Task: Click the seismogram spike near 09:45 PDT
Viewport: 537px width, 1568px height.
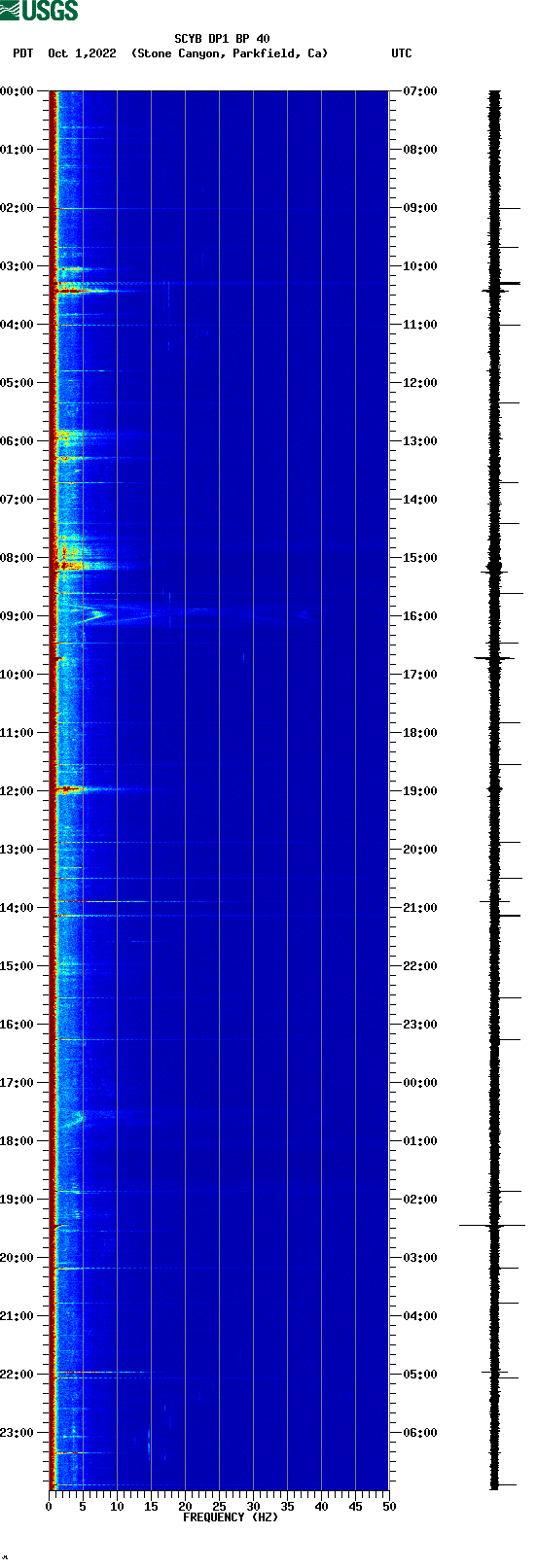Action: click(494, 658)
